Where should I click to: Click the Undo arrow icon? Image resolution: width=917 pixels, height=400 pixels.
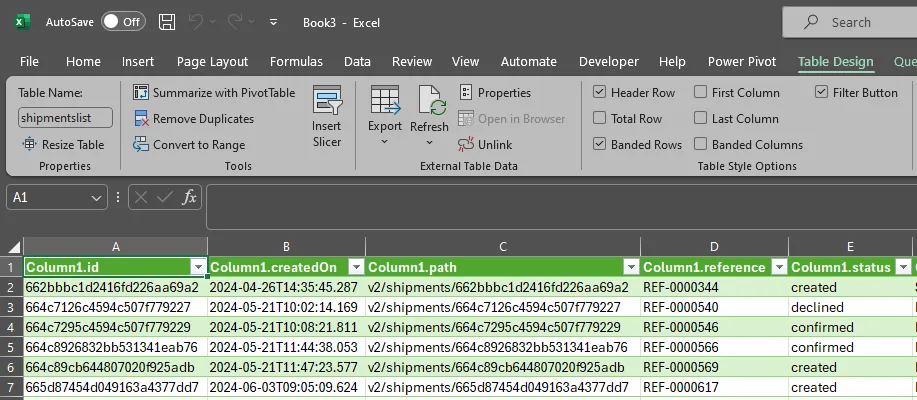196,22
